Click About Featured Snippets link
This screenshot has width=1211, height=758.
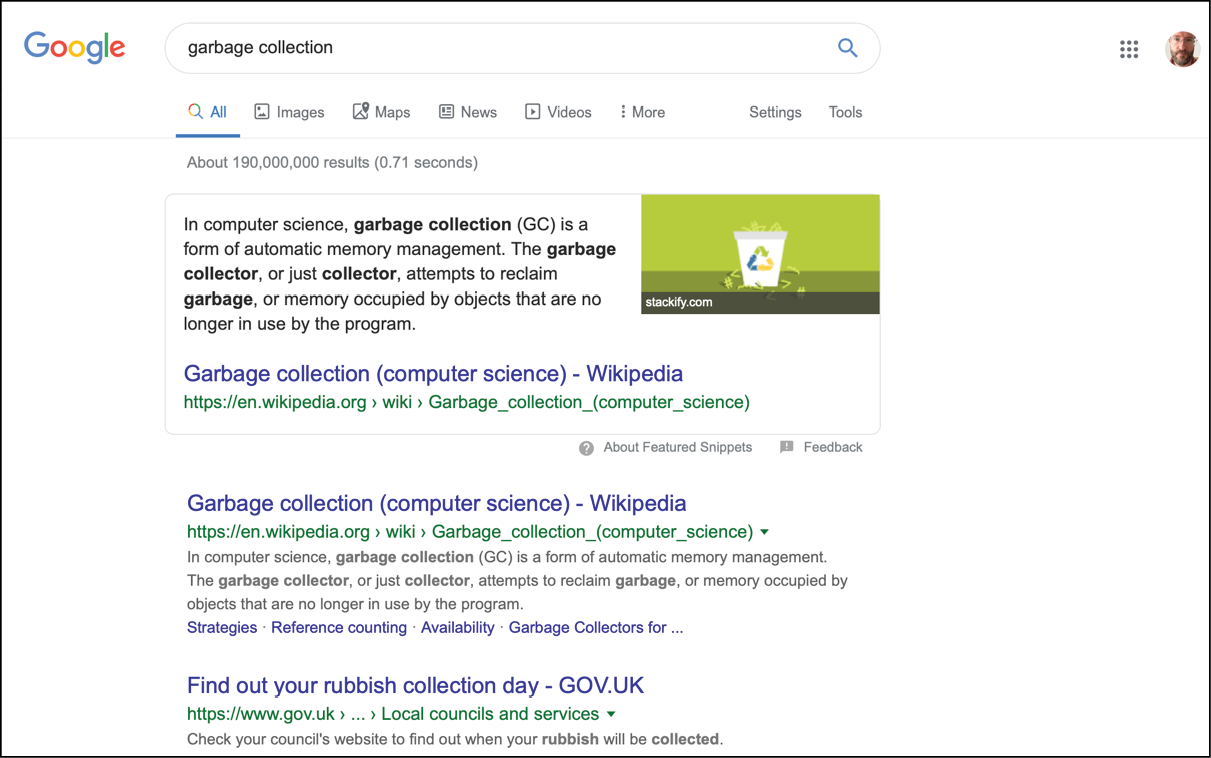click(x=677, y=447)
